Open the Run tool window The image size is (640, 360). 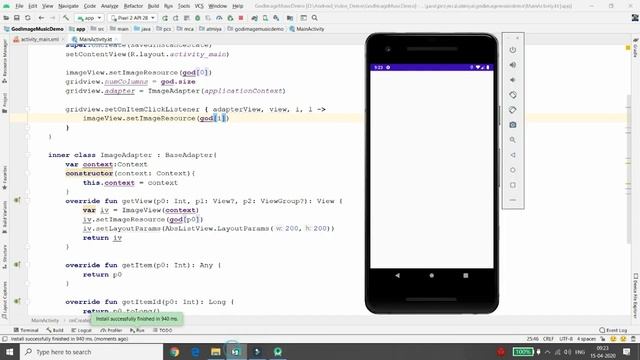click(x=137, y=330)
